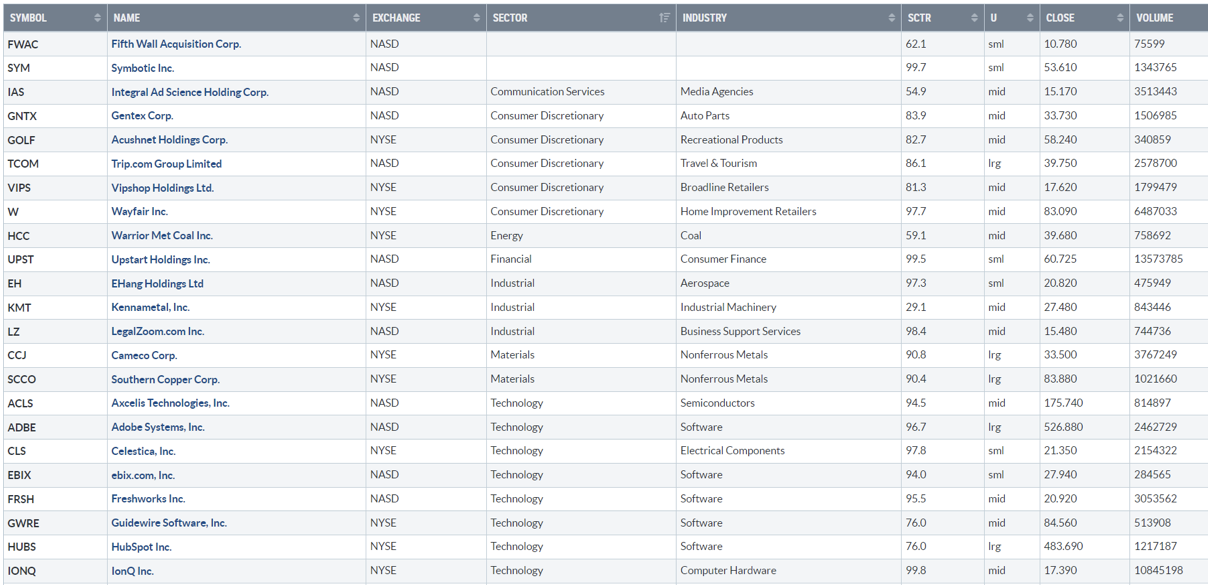Click the sort arrows in the SCTR column header
Image resolution: width=1210 pixels, height=586 pixels.
point(974,18)
